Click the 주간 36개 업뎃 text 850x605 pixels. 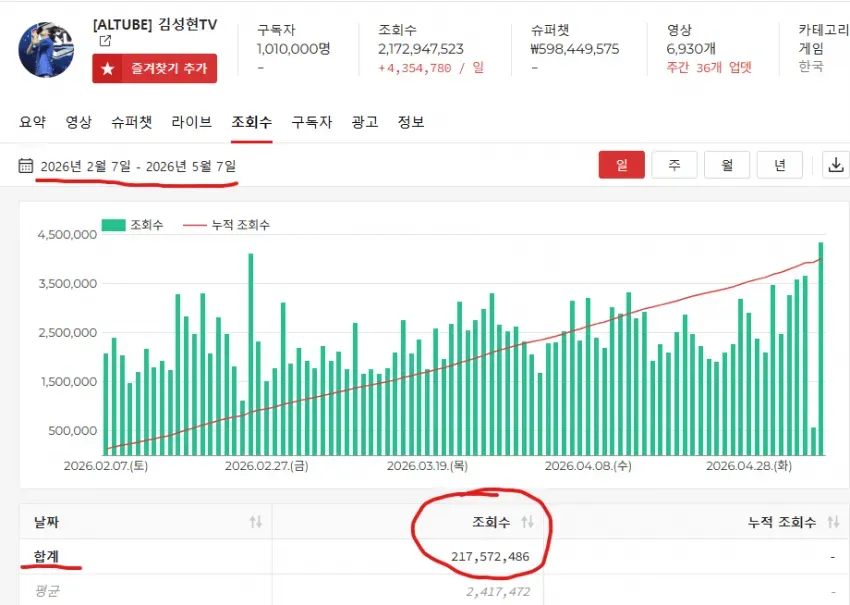pos(709,67)
